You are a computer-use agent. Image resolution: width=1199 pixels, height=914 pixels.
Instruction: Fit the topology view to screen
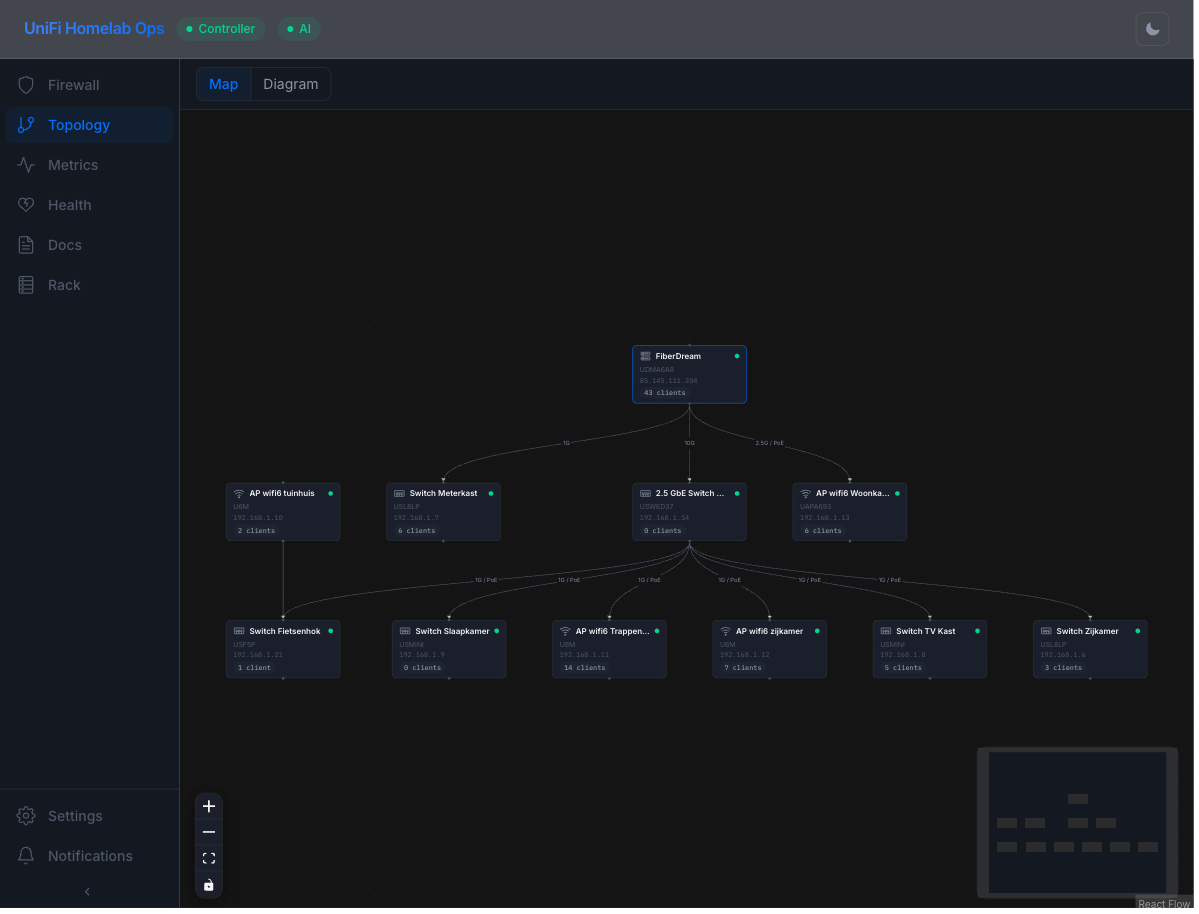coord(208,858)
